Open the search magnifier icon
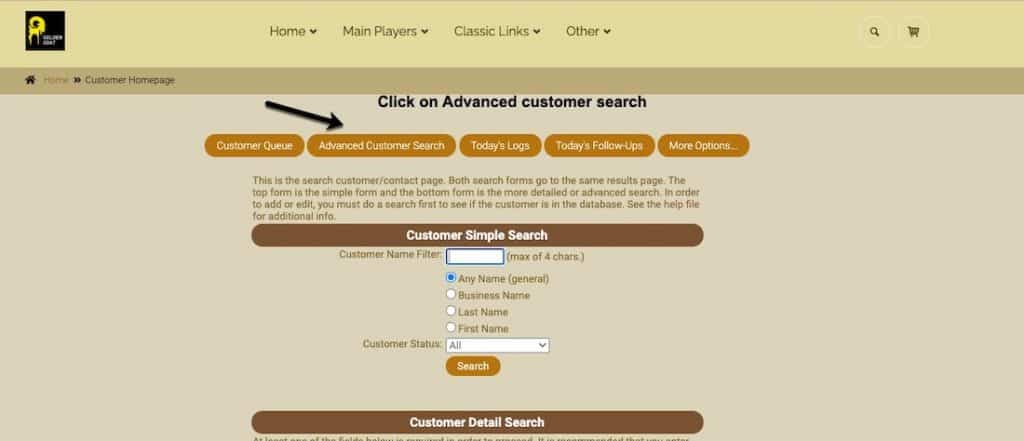Image resolution: width=1024 pixels, height=441 pixels. pyautogui.click(x=874, y=32)
